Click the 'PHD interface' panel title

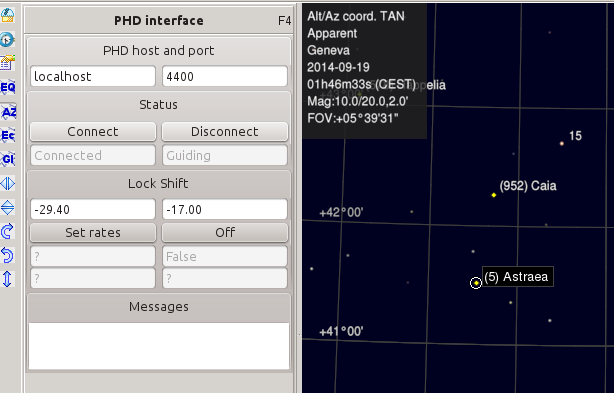pyautogui.click(x=159, y=20)
